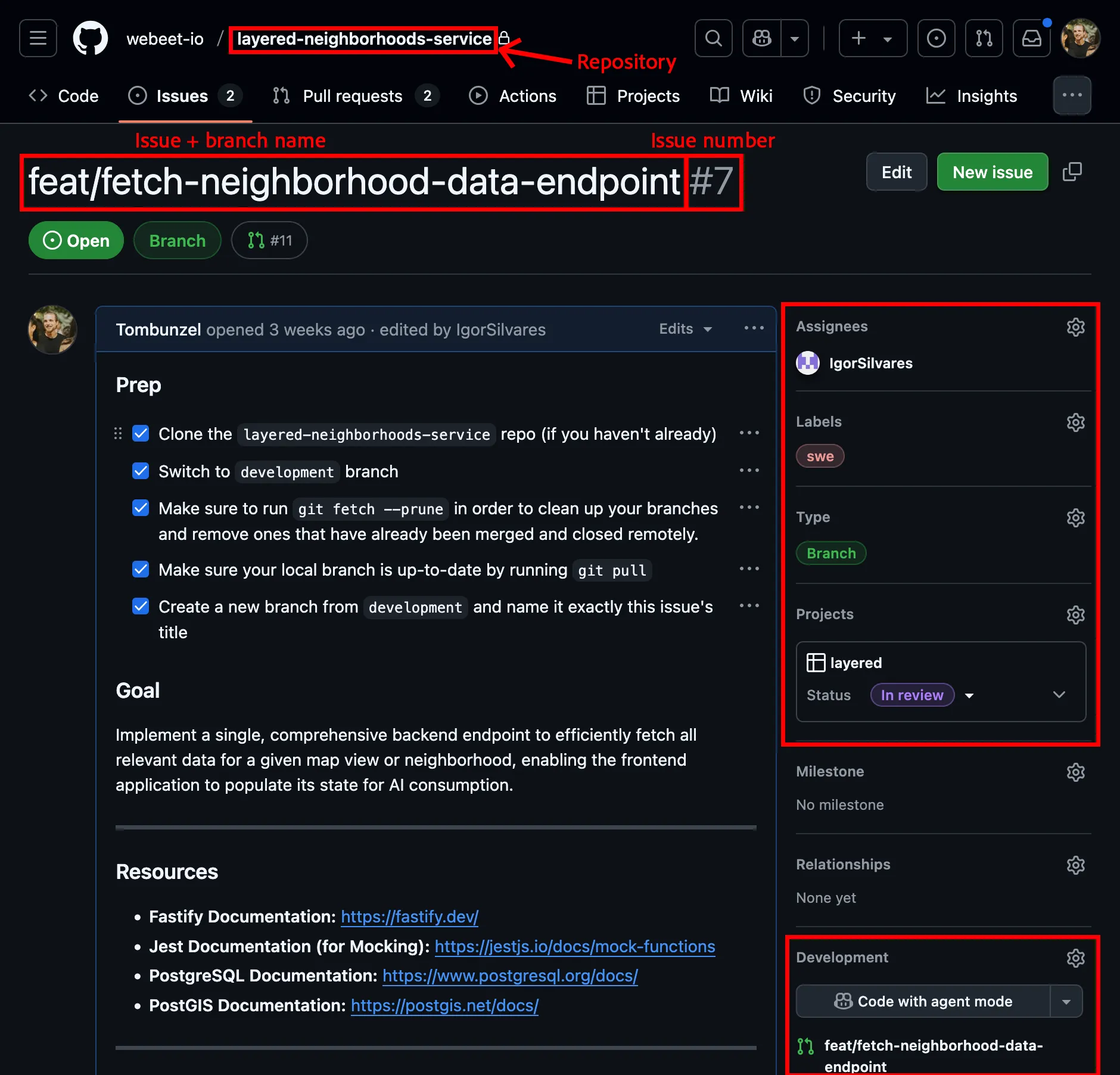This screenshot has height=1075, width=1120.
Task: Open the notifications inbox icon
Action: coord(1031,38)
